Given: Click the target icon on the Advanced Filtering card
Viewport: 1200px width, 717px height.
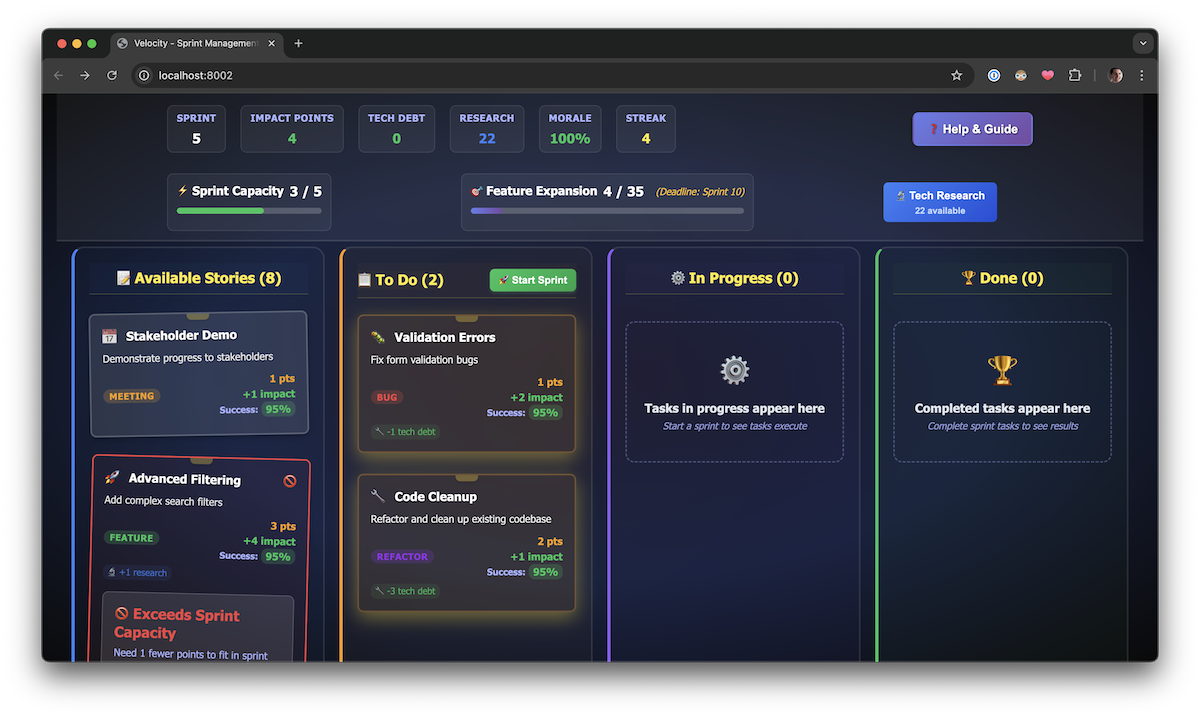Looking at the screenshot, I should (111, 479).
